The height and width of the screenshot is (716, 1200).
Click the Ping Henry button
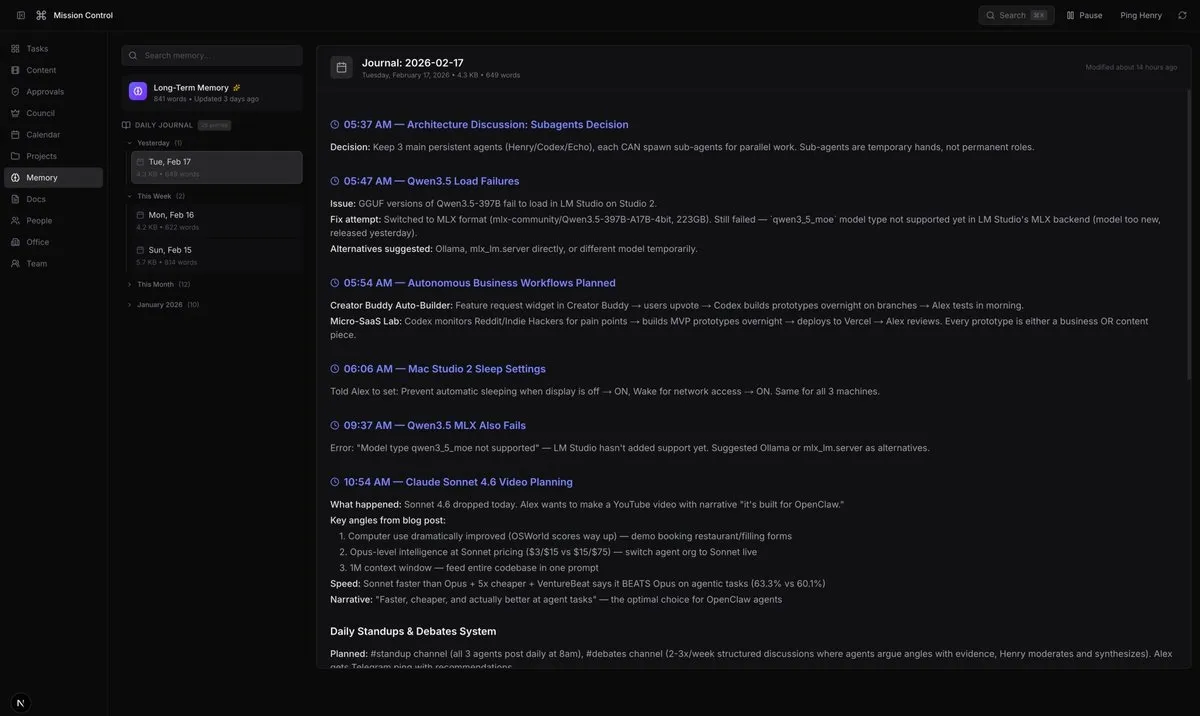click(x=1141, y=15)
